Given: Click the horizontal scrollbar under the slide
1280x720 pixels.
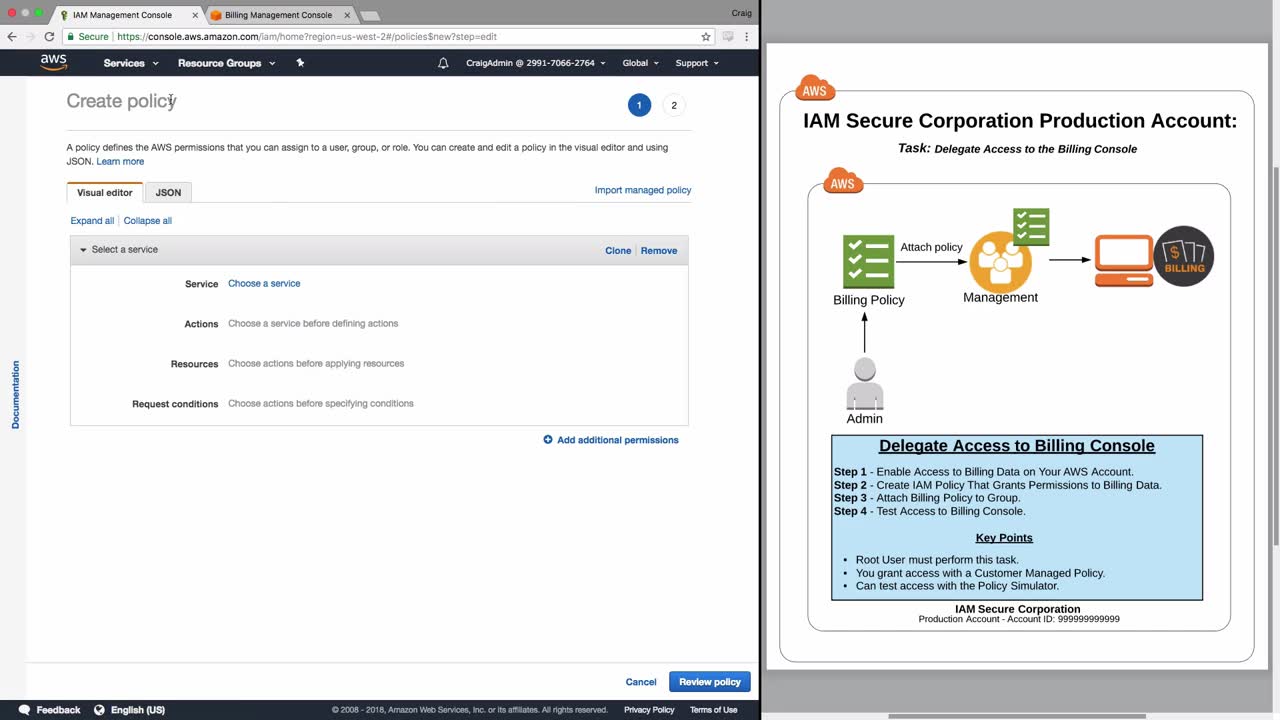Looking at the screenshot, I should tap(1017, 716).
